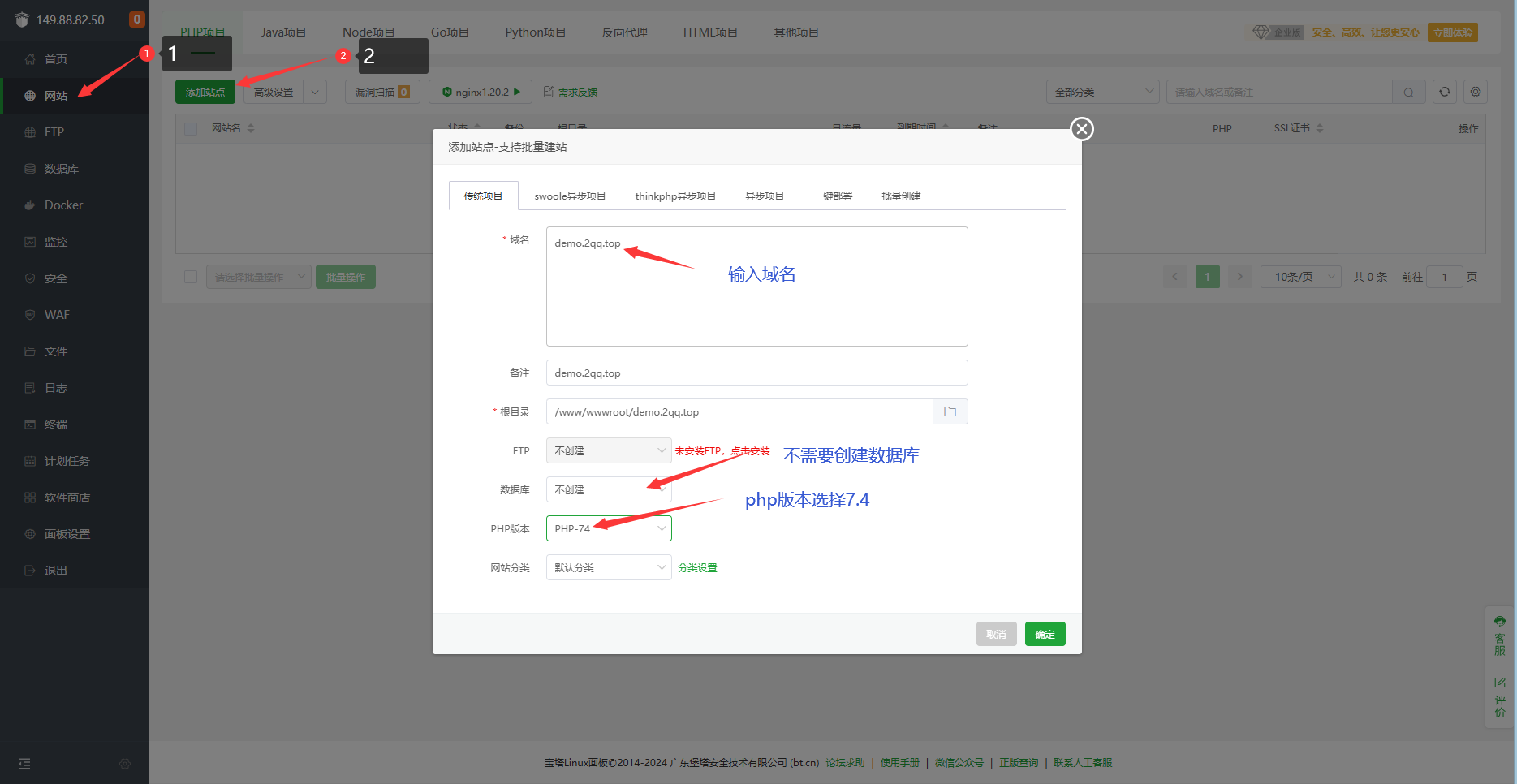Toggle the batch operation checkbox below table
The height and width of the screenshot is (784, 1517).
[x=191, y=277]
